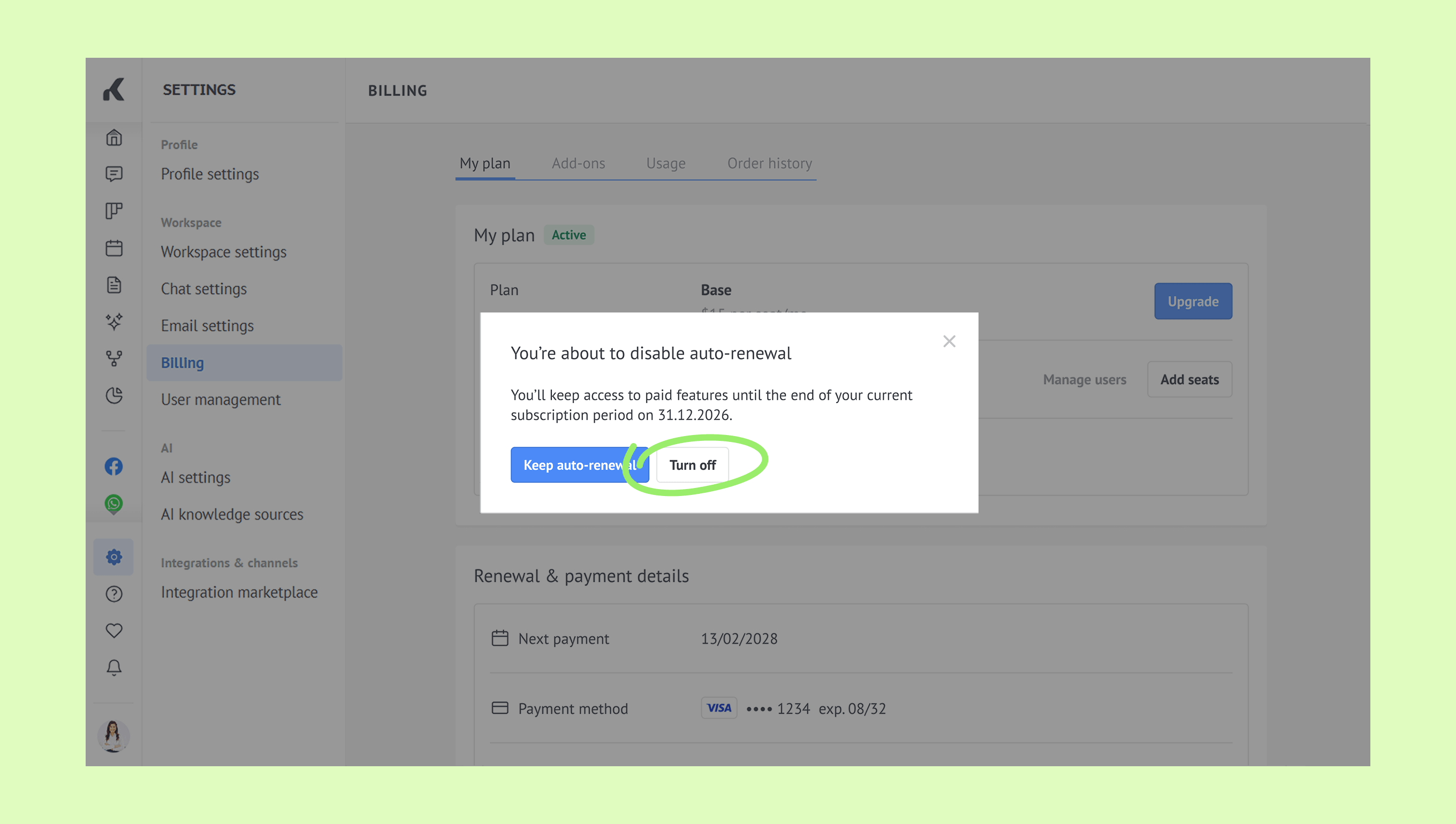
Task: Open Integration marketplace
Action: point(239,592)
